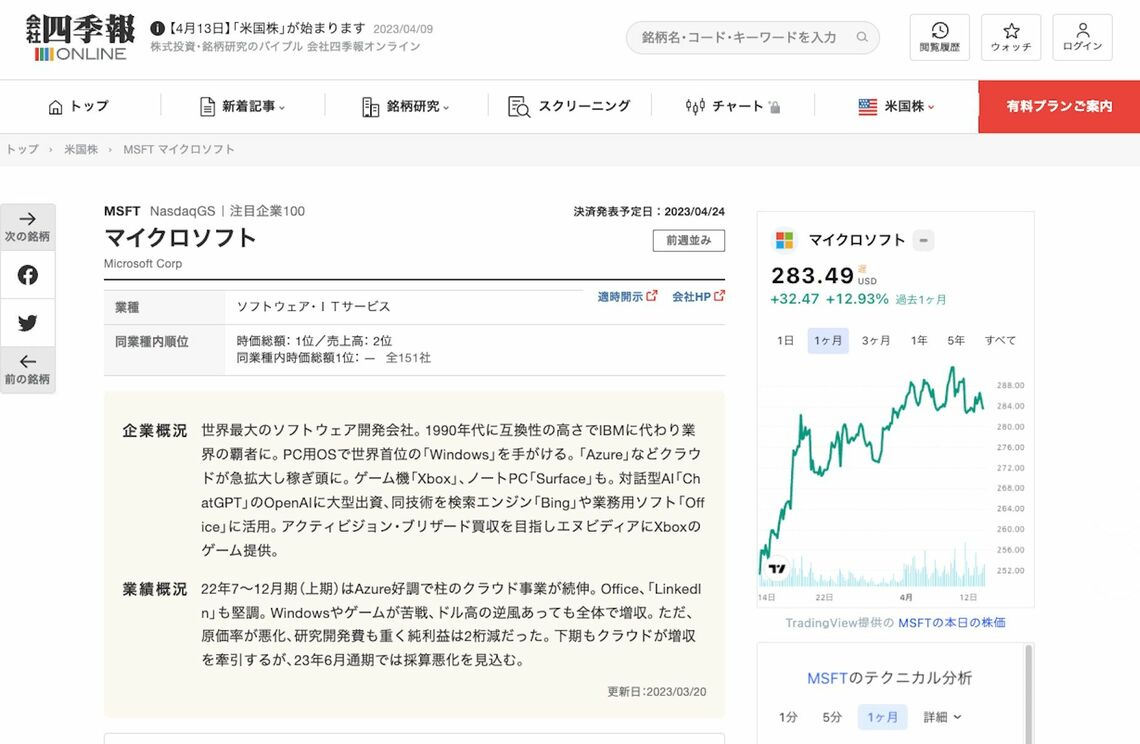Click the 新着記事 document icon

point(207,107)
